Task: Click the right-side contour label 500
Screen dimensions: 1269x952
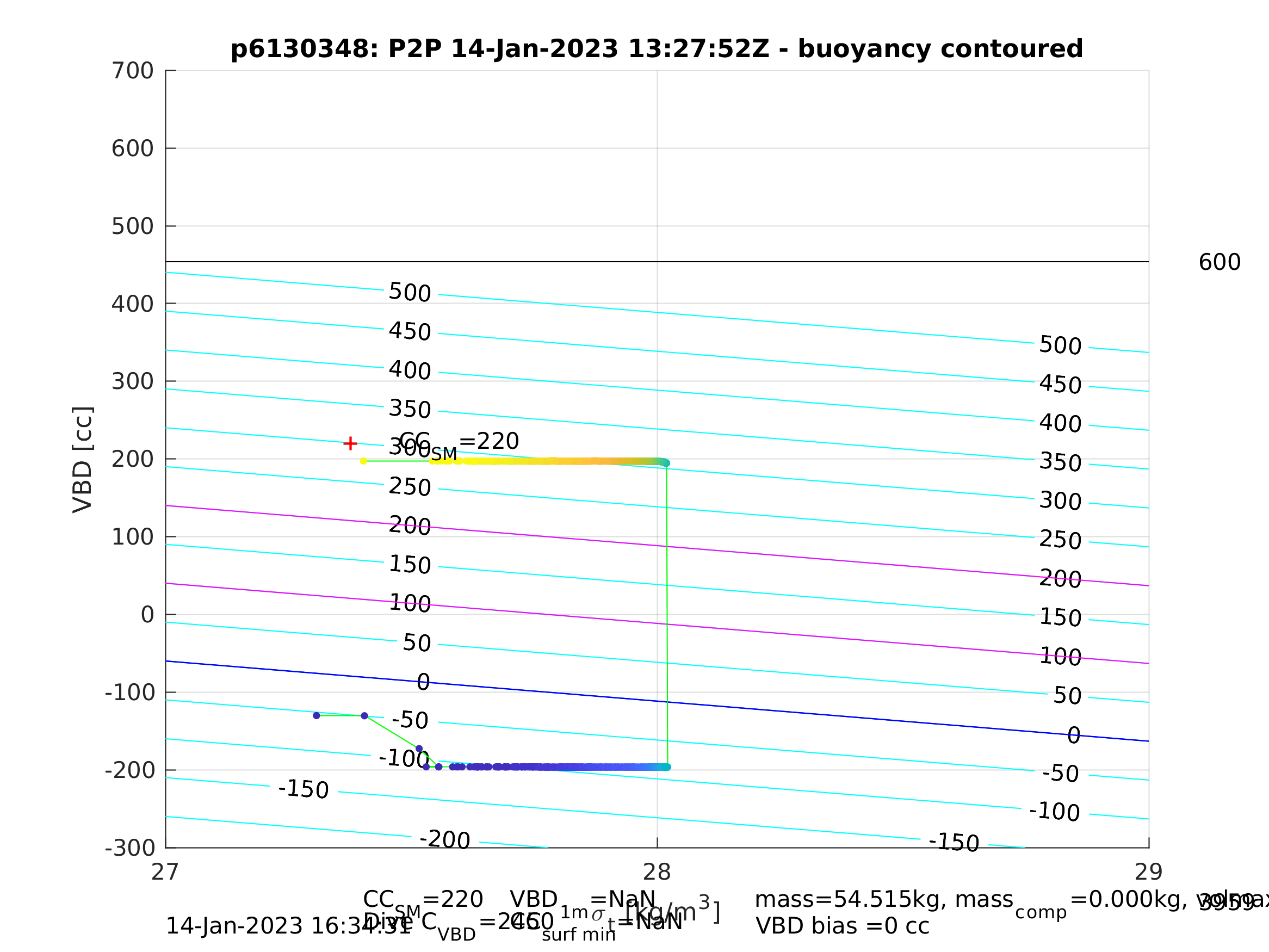Action: [1060, 345]
